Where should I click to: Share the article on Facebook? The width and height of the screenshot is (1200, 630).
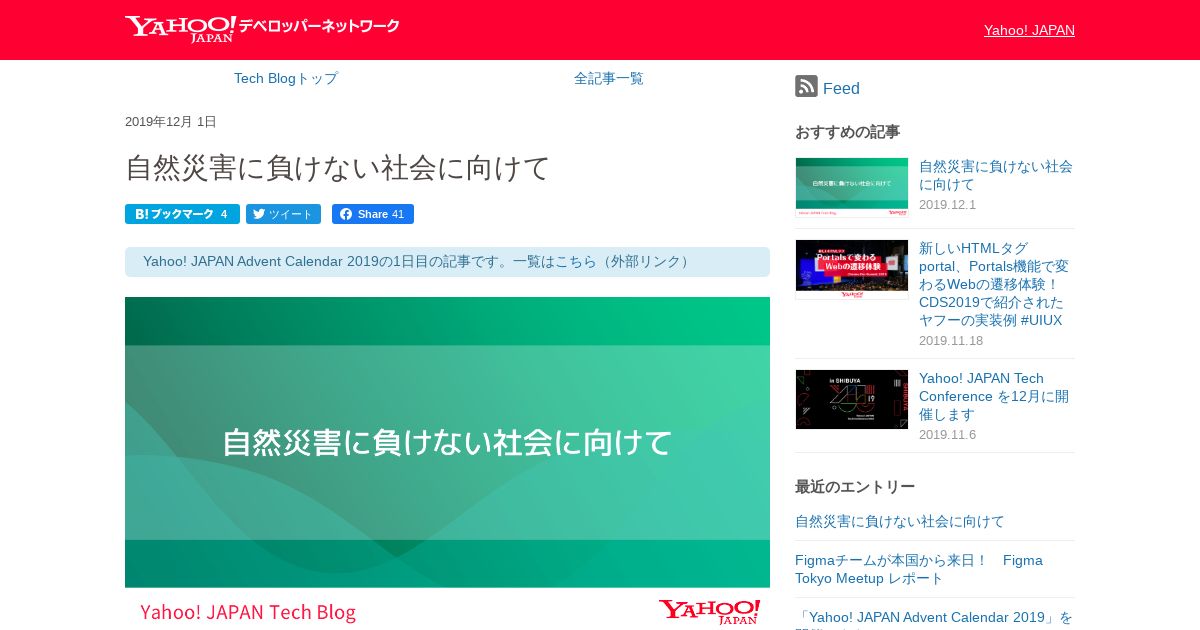pos(372,214)
